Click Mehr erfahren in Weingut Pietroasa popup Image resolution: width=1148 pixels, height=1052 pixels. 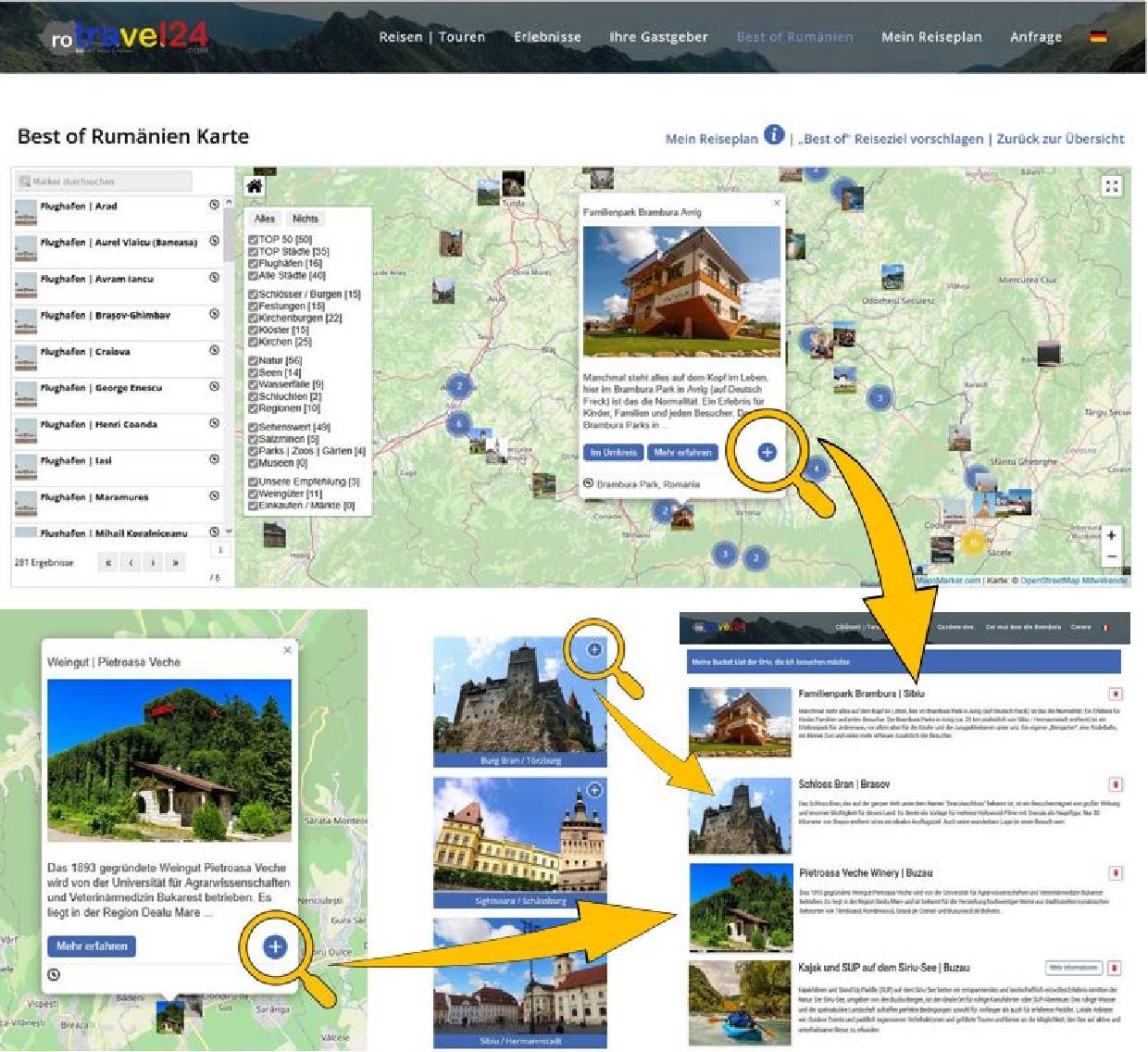tap(92, 946)
